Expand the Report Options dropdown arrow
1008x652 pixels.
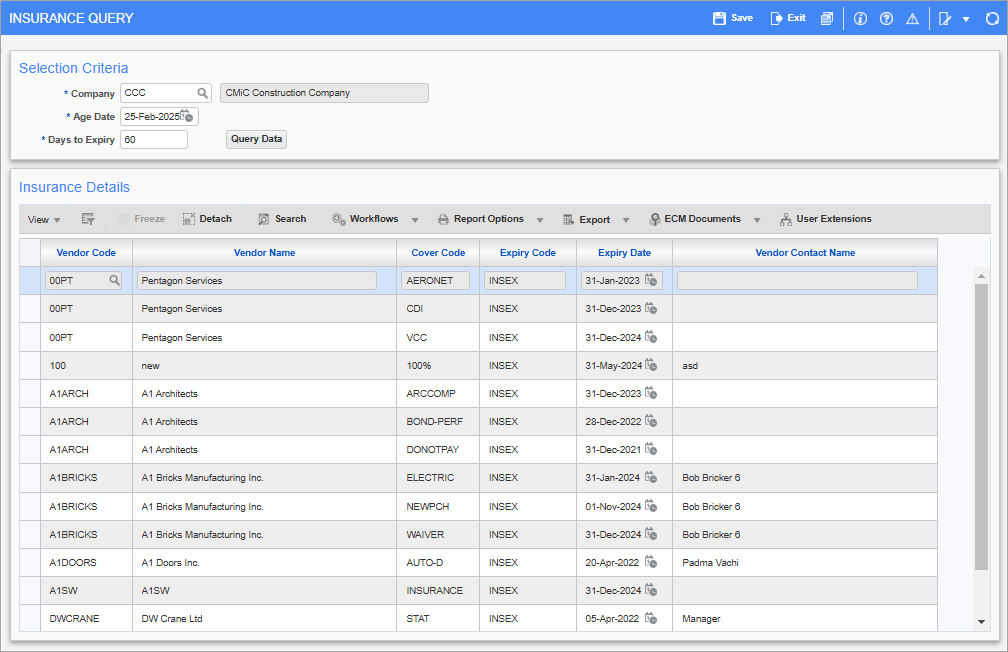point(540,221)
